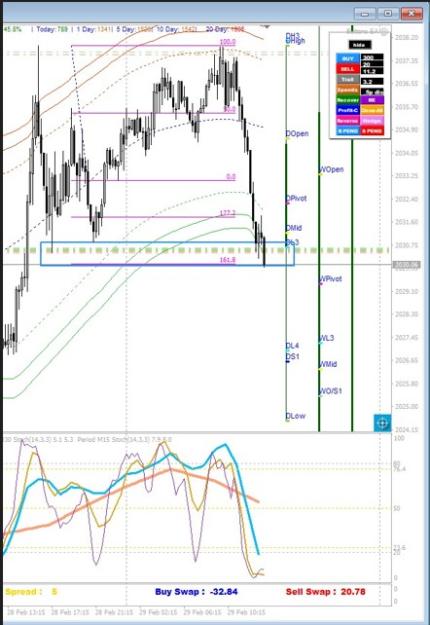Click the 127.2 Fibonacci level label
Image resolution: width=430 pixels, height=625 pixels.
pyautogui.click(x=228, y=213)
